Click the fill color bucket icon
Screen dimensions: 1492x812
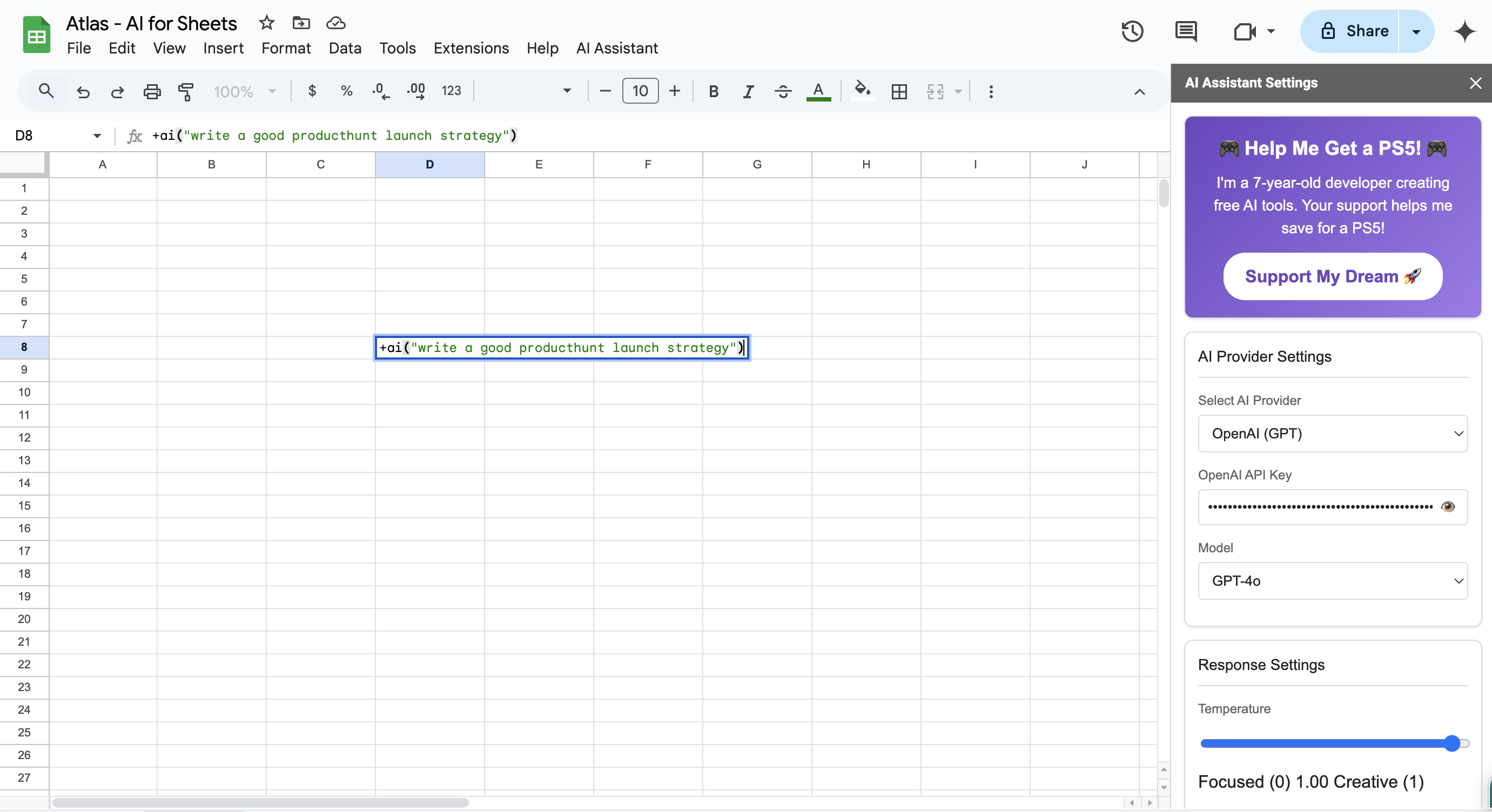pos(862,90)
